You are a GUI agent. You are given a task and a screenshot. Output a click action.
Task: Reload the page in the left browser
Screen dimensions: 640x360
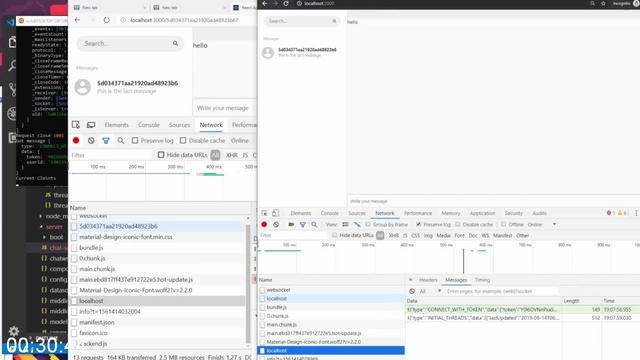coord(107,20)
